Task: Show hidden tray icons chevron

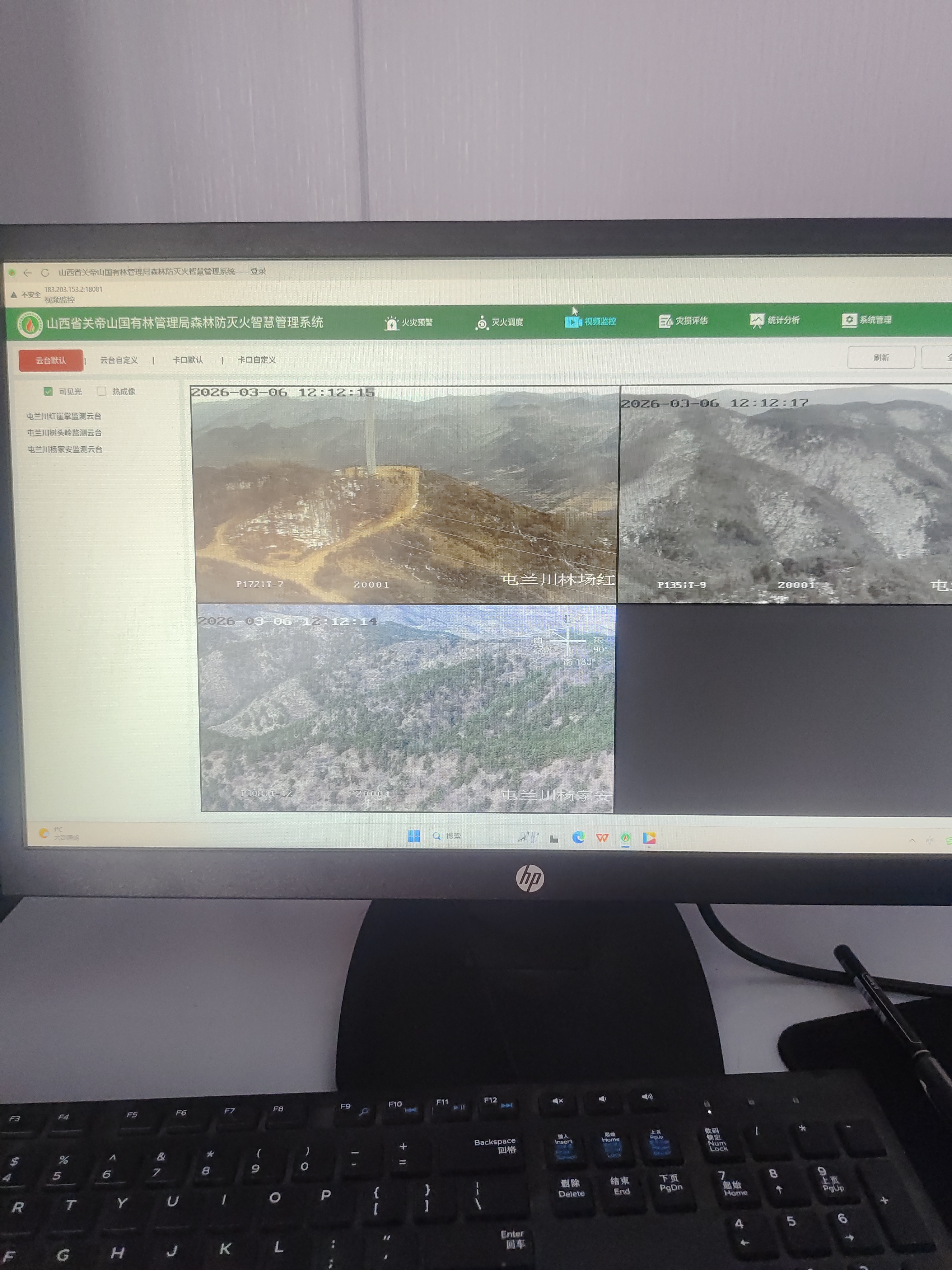Action: click(912, 840)
